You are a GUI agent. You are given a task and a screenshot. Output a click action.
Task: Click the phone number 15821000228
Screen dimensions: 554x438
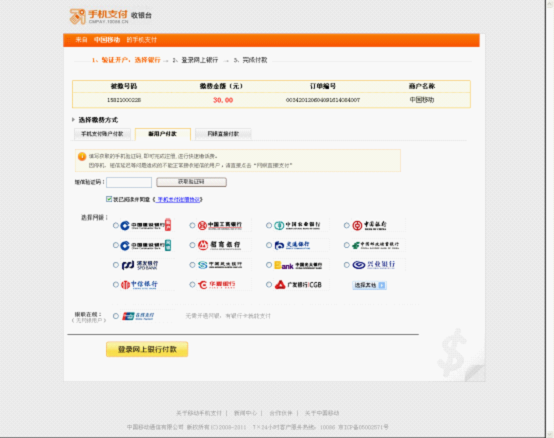click(x=124, y=100)
